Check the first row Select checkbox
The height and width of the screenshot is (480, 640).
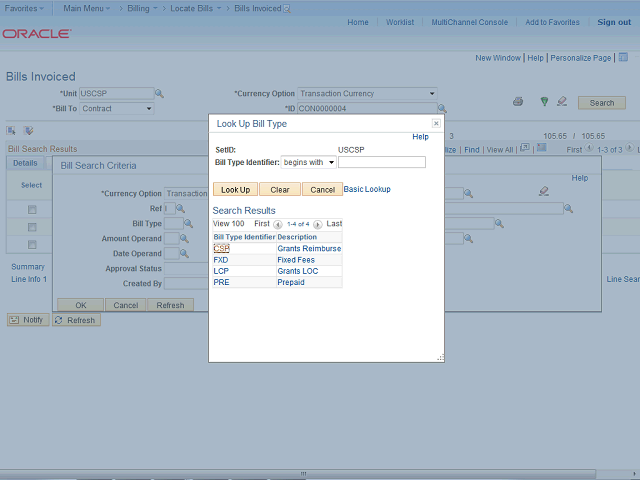(x=32, y=209)
